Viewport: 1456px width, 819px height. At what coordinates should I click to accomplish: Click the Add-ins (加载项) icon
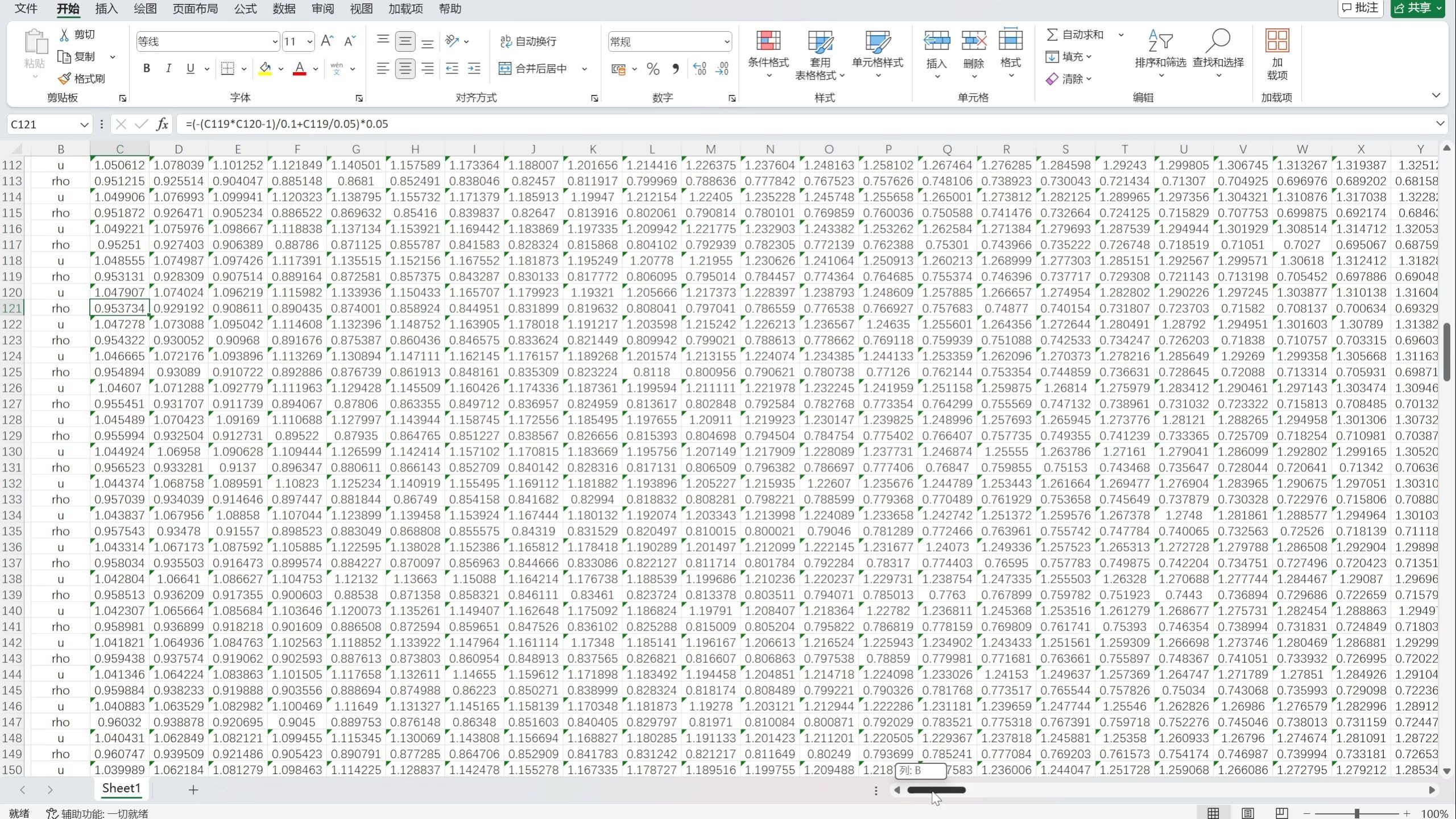coord(1277,41)
